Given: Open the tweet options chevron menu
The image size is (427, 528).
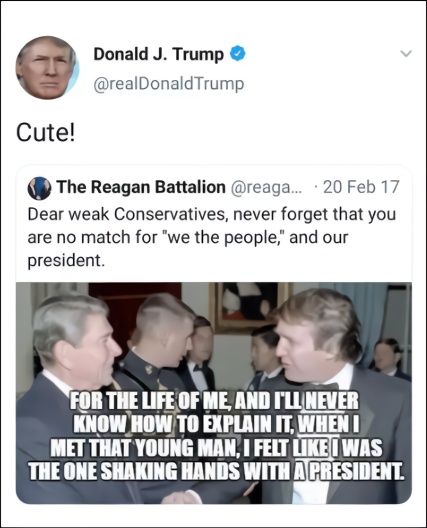Looking at the screenshot, I should pyautogui.click(x=406, y=53).
